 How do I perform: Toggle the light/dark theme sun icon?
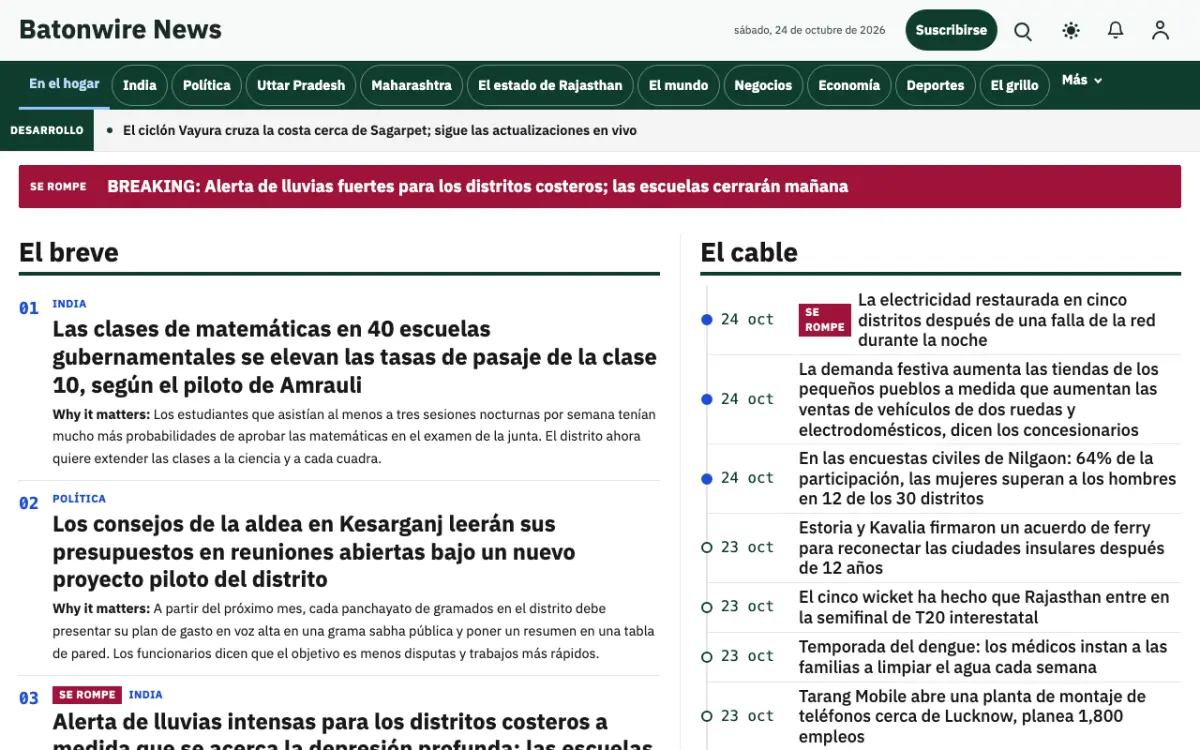coord(1071,30)
